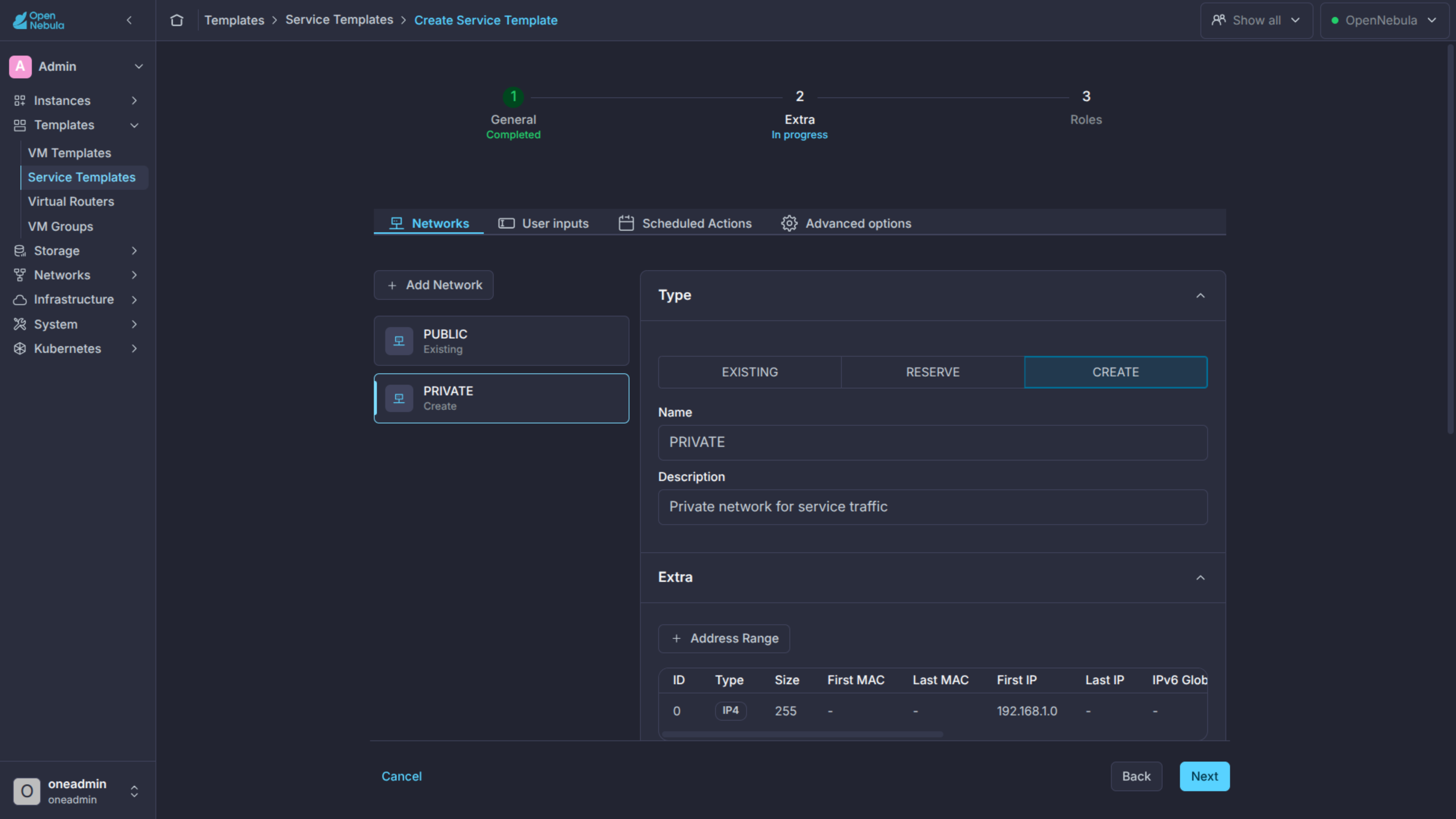This screenshot has height=819, width=1456.
Task: Click the address range table horizontal scrollbar
Action: point(802,734)
